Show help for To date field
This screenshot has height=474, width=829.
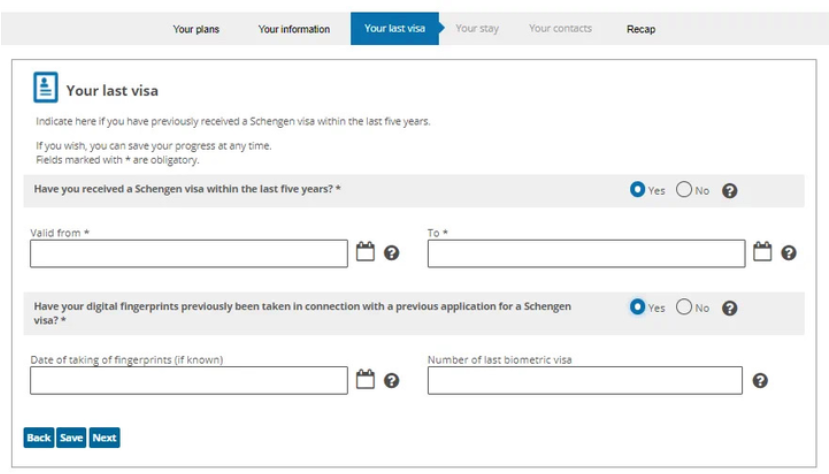click(x=788, y=253)
